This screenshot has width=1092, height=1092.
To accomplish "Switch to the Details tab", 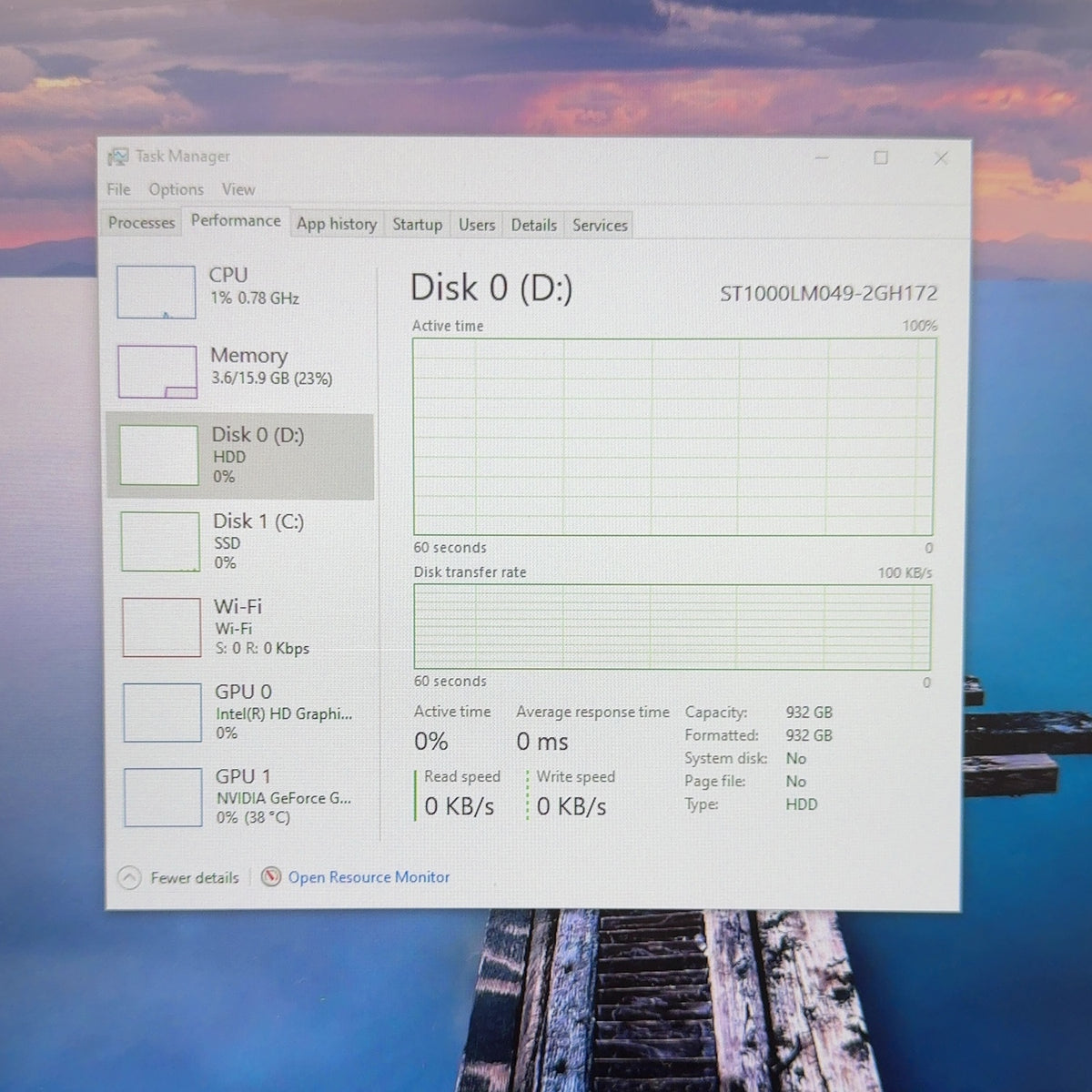I will pos(534,225).
